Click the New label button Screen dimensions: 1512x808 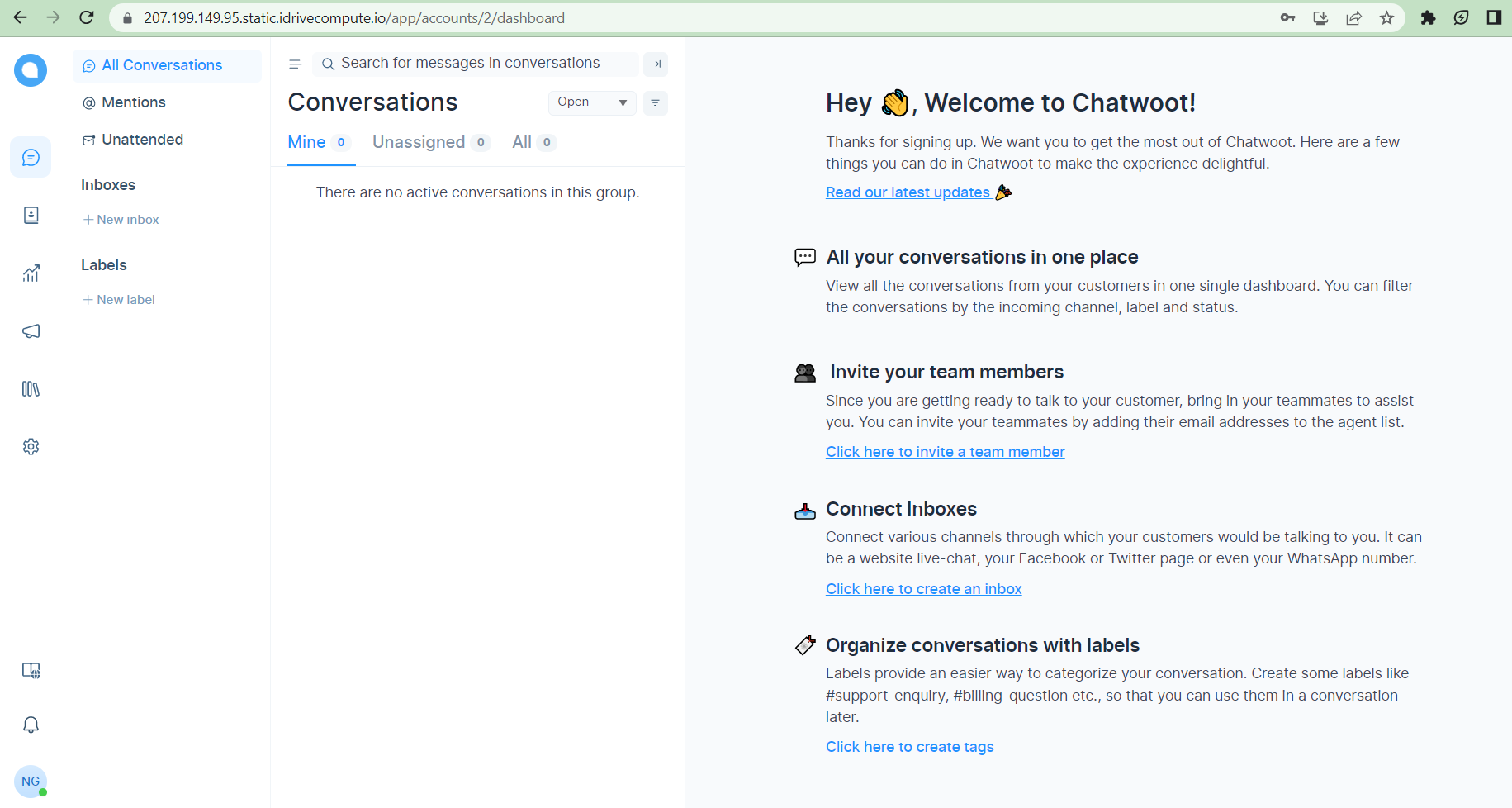(x=119, y=300)
